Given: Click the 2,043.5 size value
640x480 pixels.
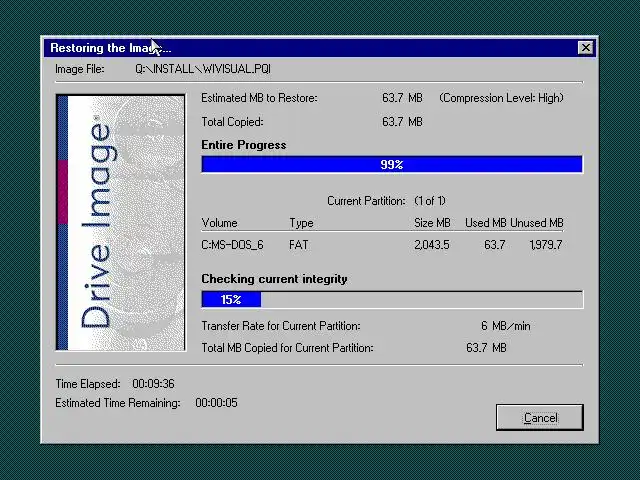Looking at the screenshot, I should (431, 245).
